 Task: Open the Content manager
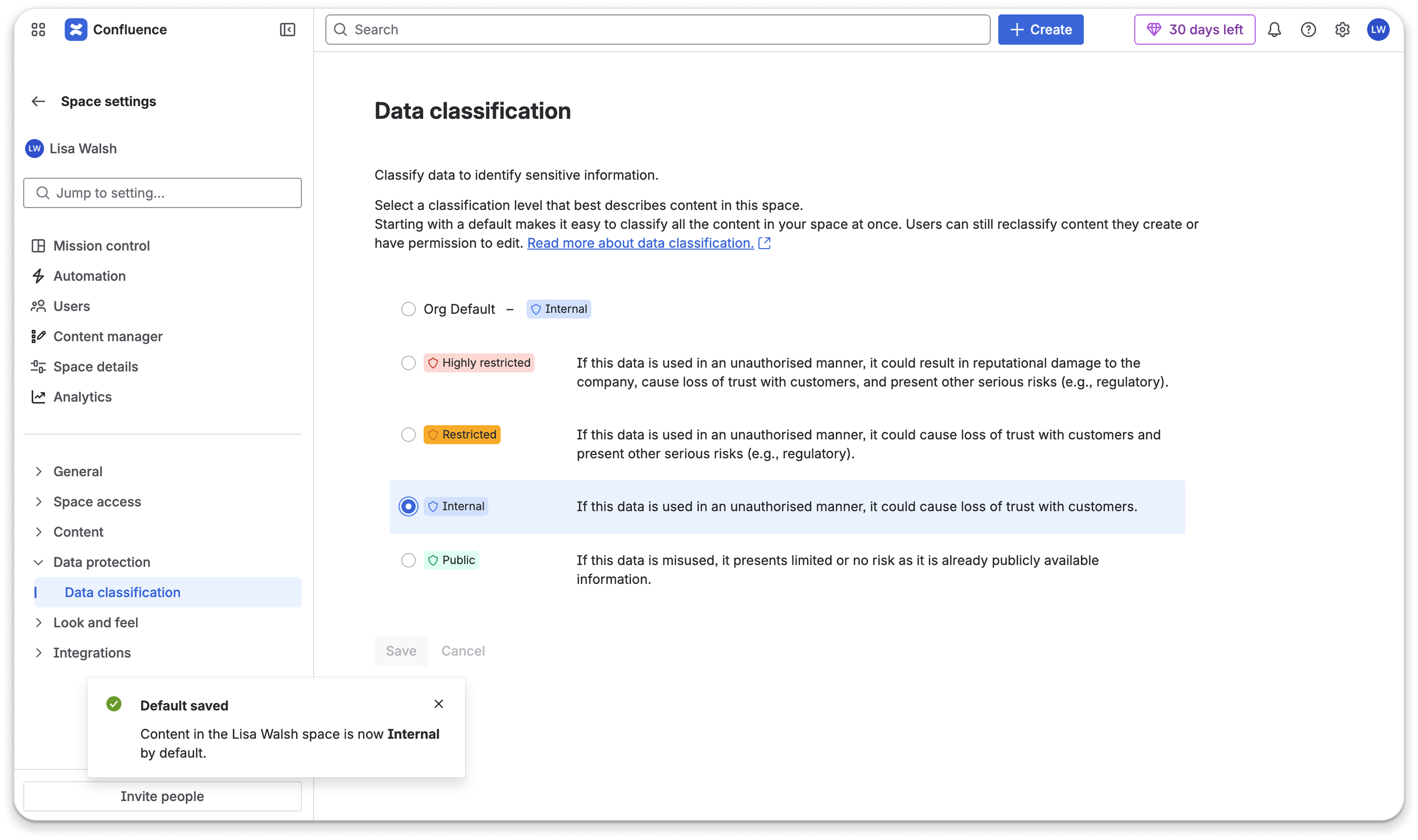(x=108, y=336)
